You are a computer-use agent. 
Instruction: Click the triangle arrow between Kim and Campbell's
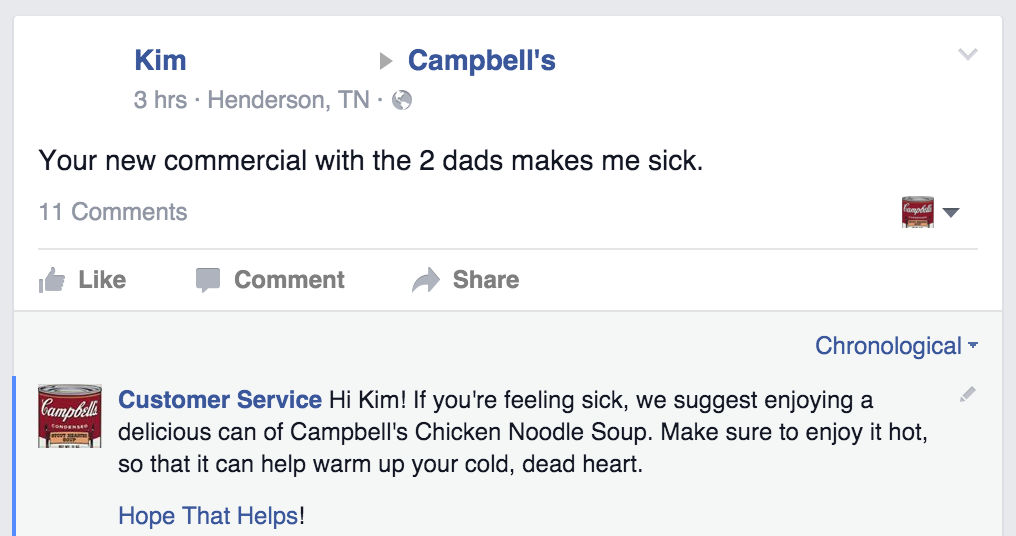[x=387, y=62]
